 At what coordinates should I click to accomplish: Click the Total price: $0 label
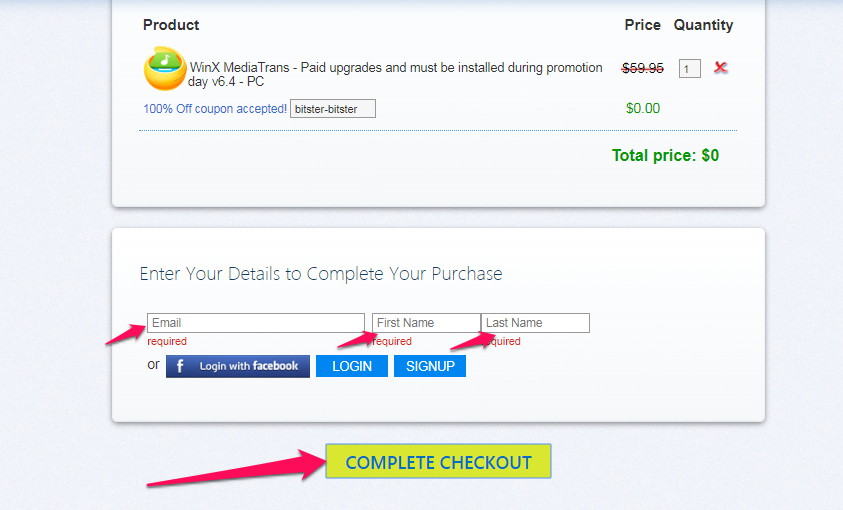point(665,156)
